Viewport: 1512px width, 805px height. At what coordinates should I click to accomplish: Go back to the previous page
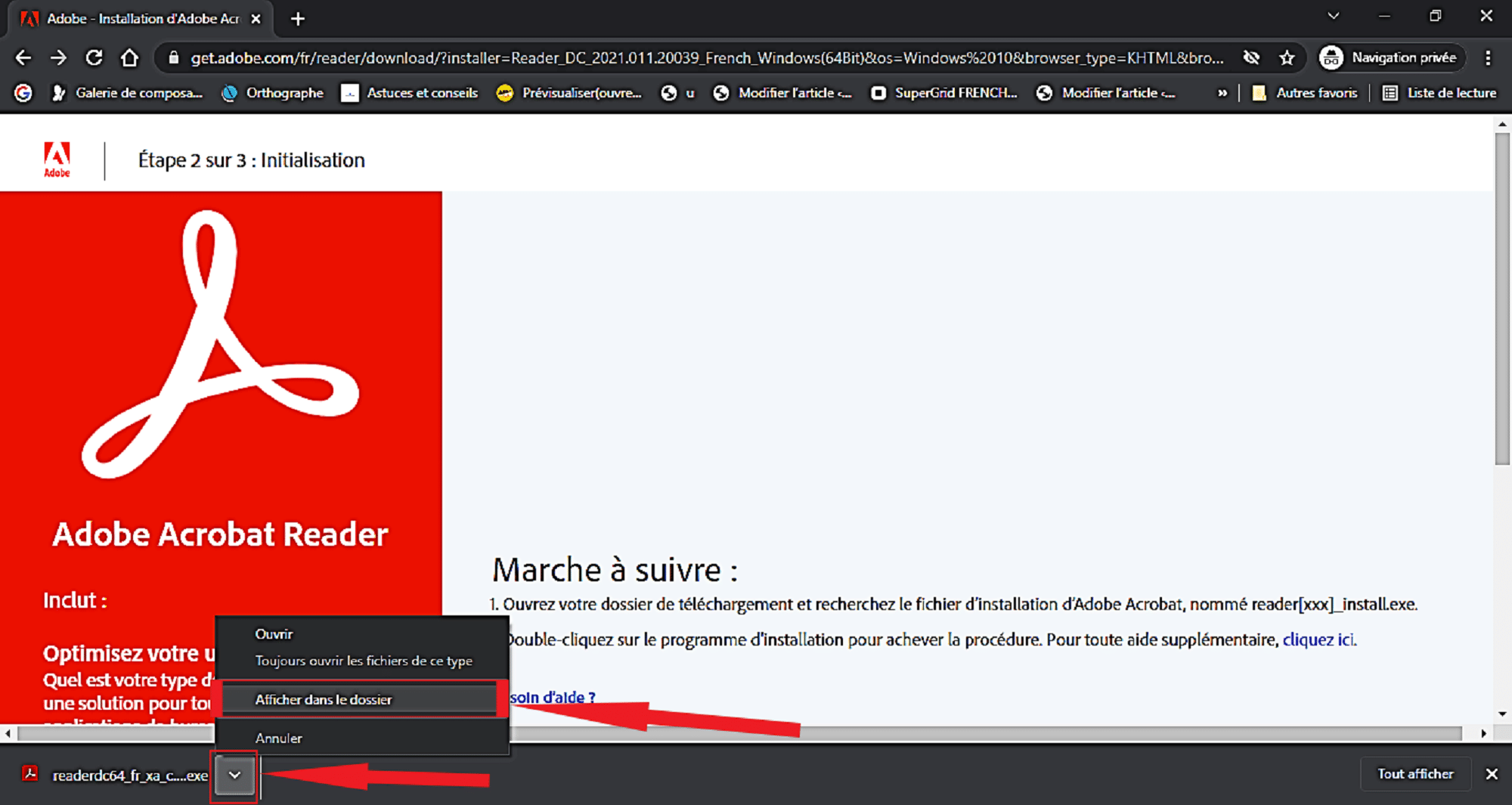tap(23, 57)
